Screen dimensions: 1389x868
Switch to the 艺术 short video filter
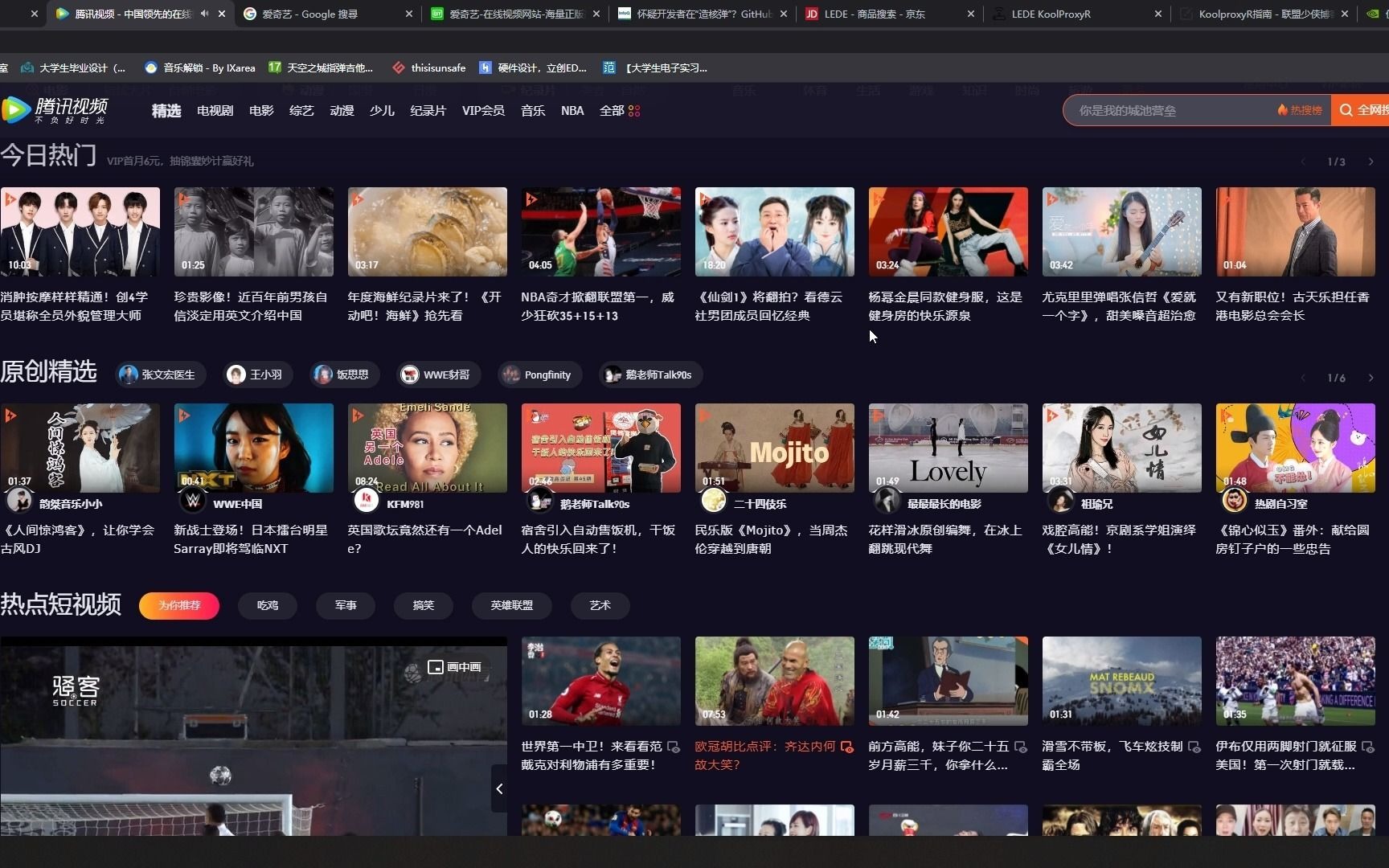[600, 605]
